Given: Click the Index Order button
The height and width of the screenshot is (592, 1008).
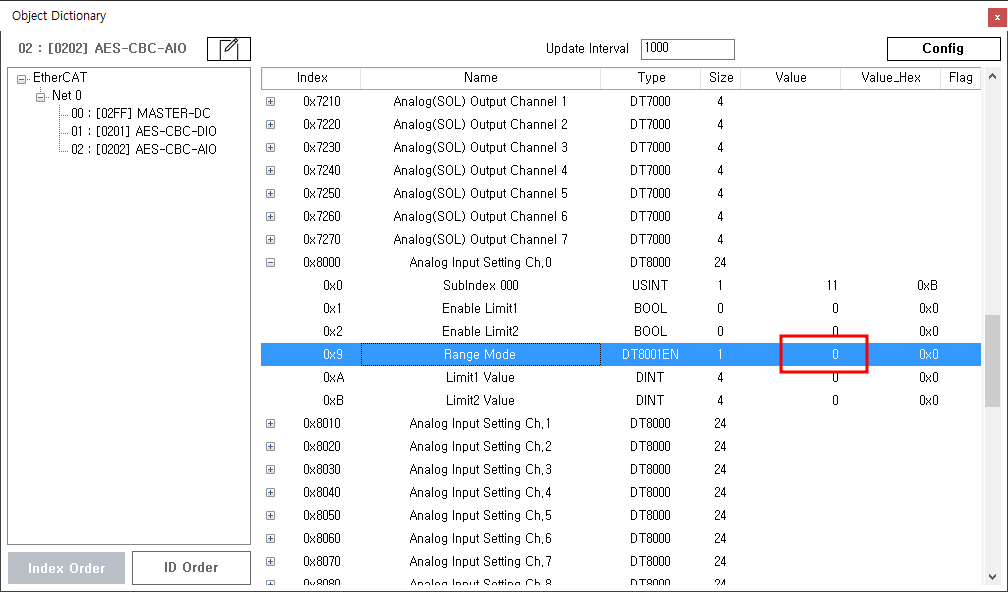Looking at the screenshot, I should (x=66, y=567).
